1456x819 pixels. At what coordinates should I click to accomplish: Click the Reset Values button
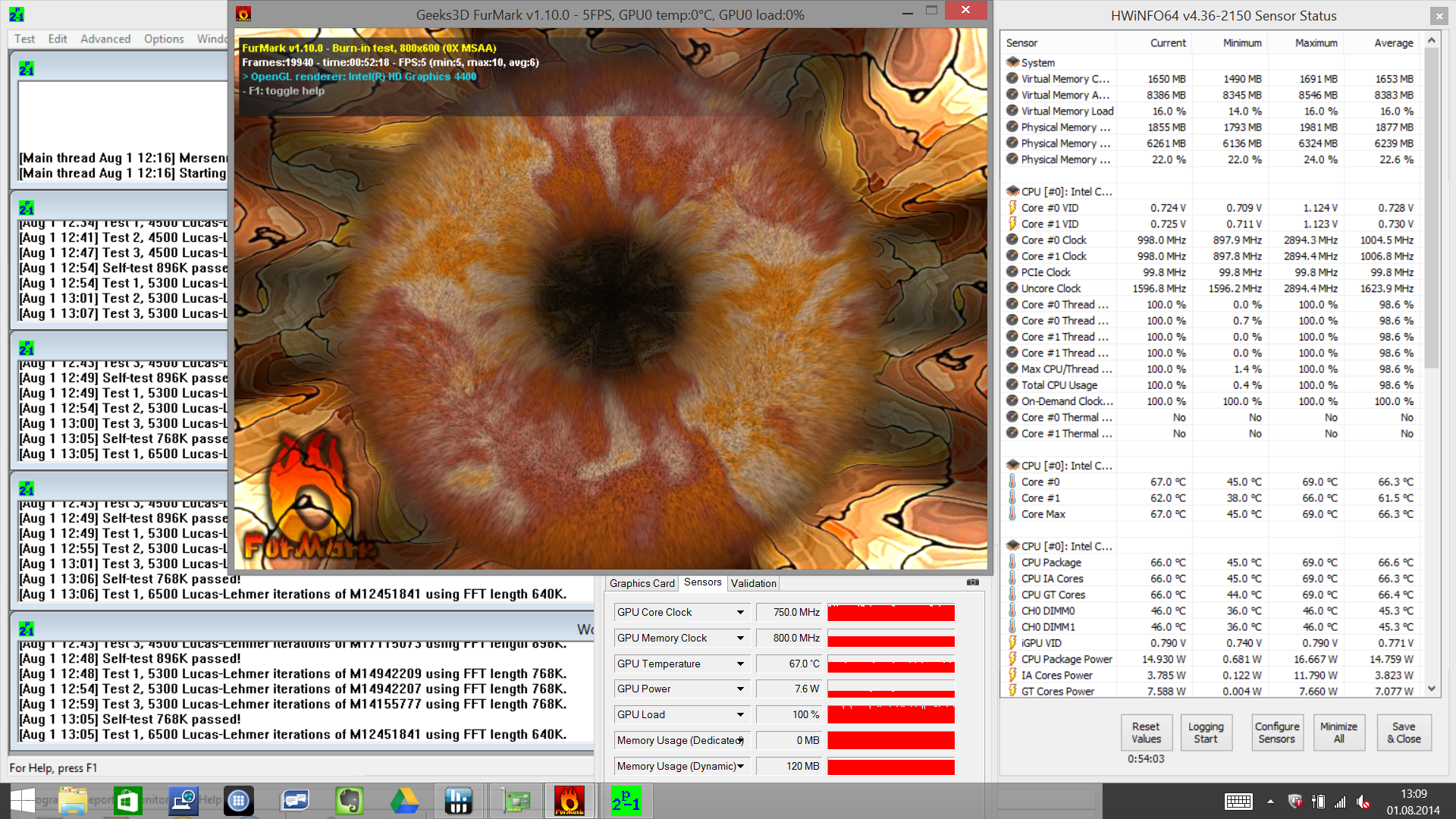coord(1146,733)
